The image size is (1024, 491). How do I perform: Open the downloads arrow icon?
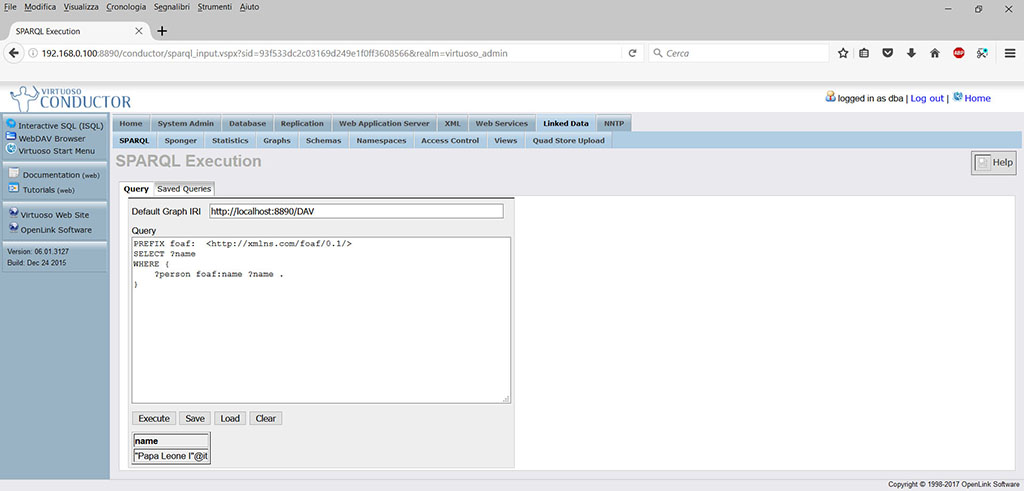click(x=911, y=54)
